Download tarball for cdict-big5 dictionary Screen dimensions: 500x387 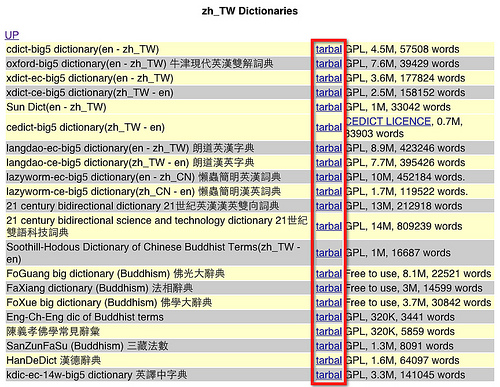click(329, 49)
